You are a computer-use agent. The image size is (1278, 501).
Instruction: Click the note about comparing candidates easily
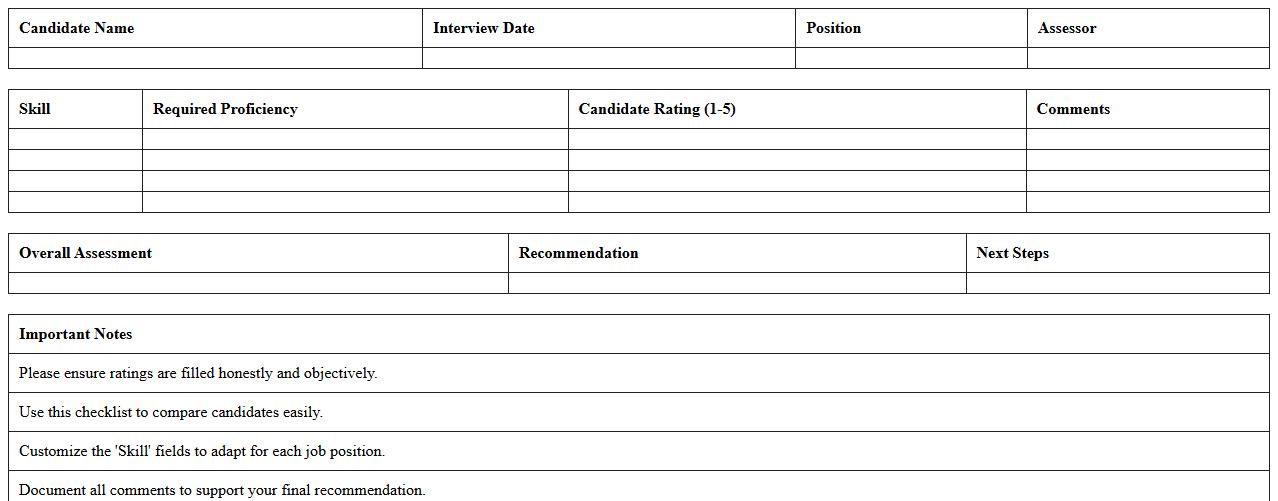click(x=171, y=412)
